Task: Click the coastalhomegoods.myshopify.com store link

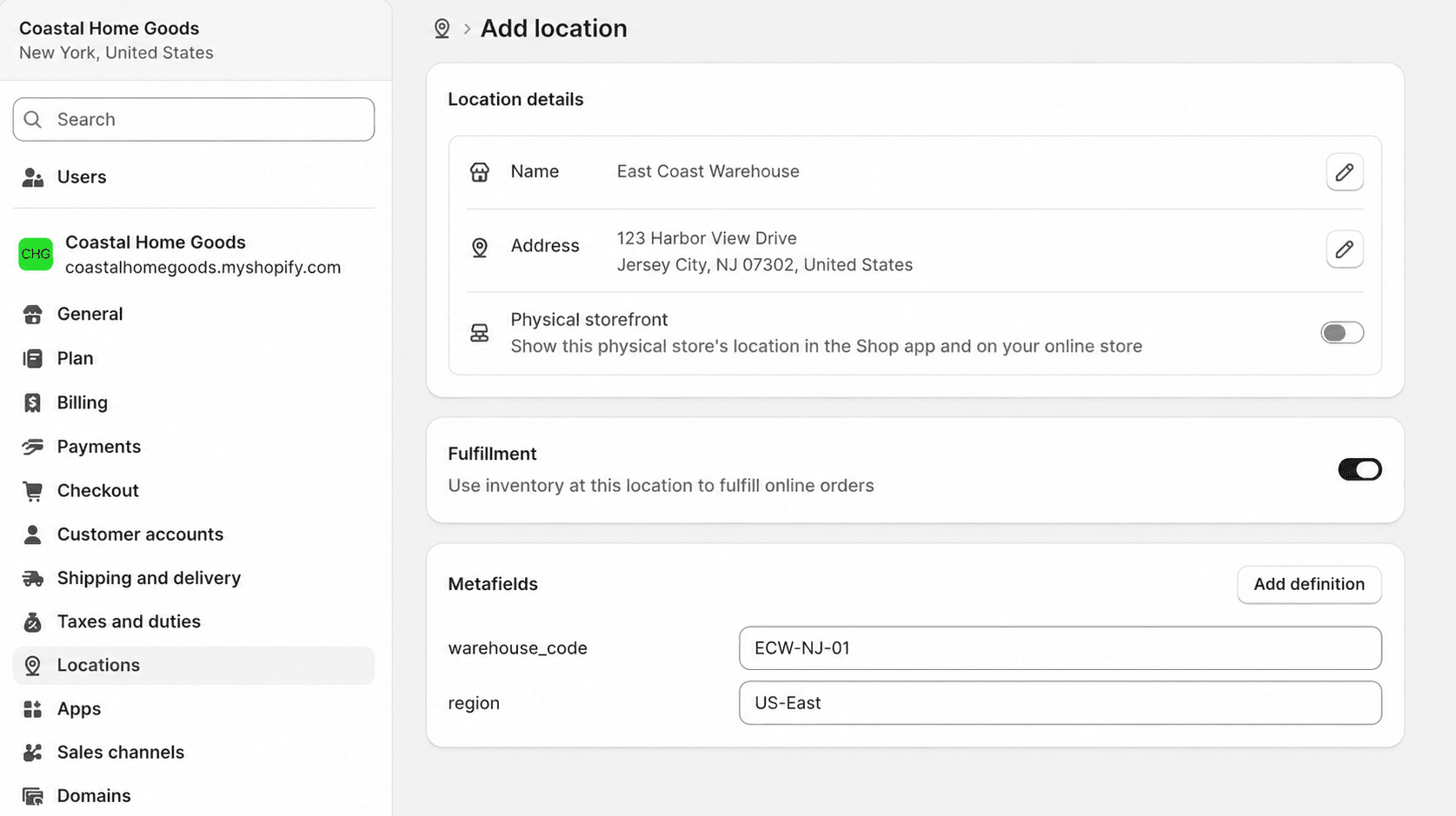Action: tap(203, 268)
